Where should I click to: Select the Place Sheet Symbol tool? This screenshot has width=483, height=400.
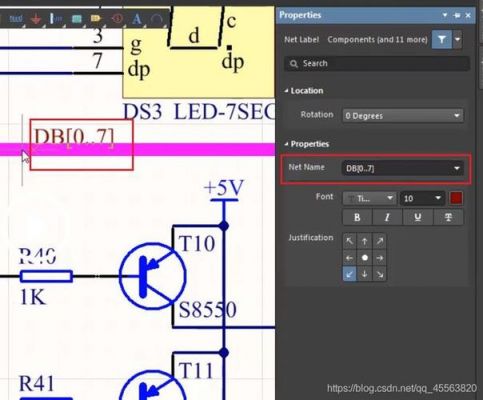[x=76, y=19]
